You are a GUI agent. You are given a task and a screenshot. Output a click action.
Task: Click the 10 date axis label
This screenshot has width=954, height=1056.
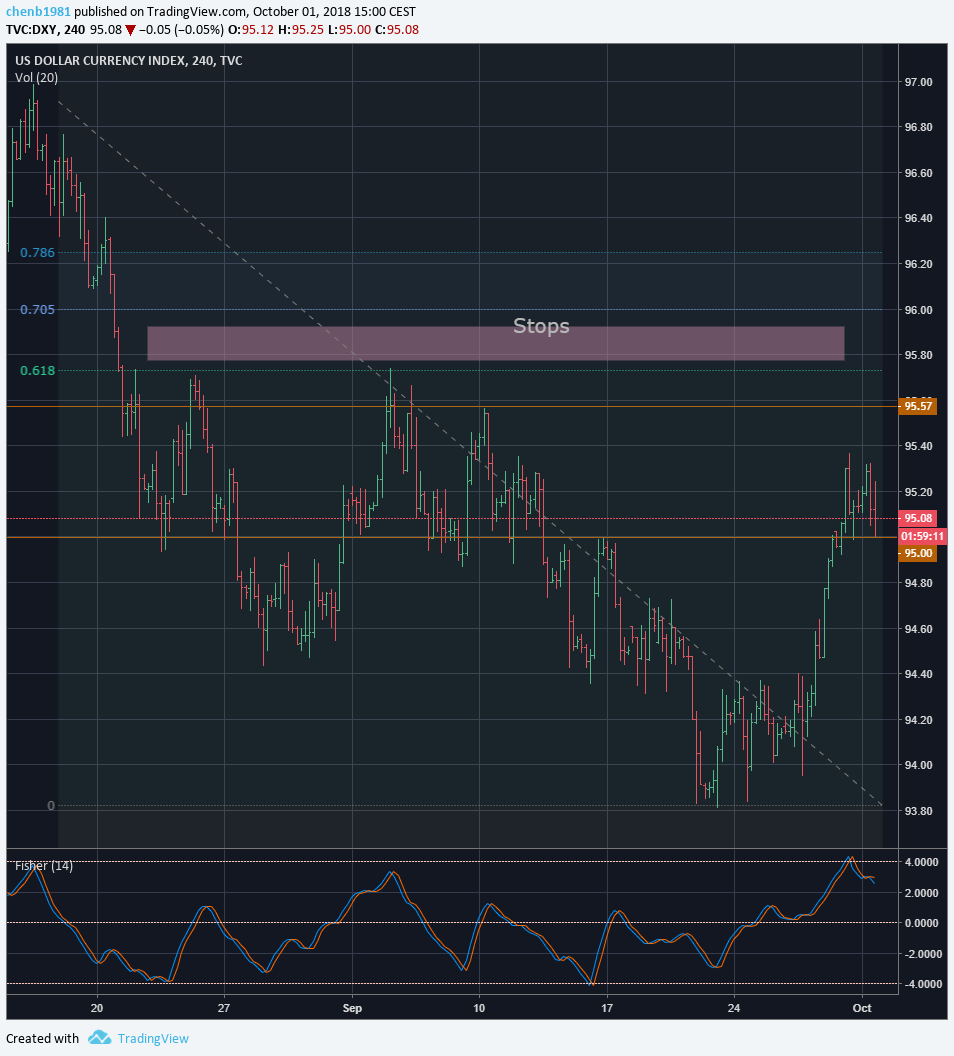click(479, 1008)
